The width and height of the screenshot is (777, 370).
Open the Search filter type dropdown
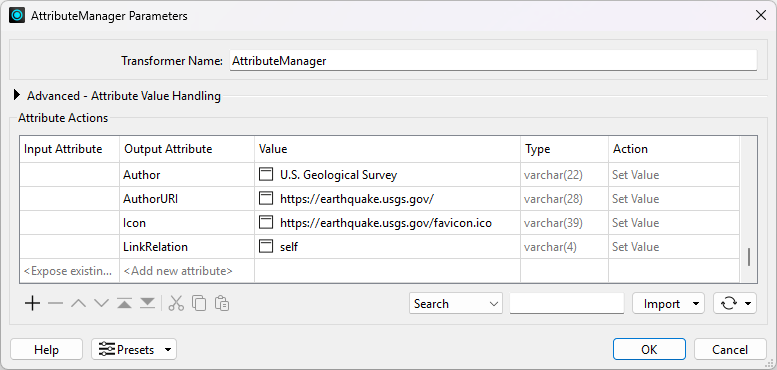click(456, 304)
